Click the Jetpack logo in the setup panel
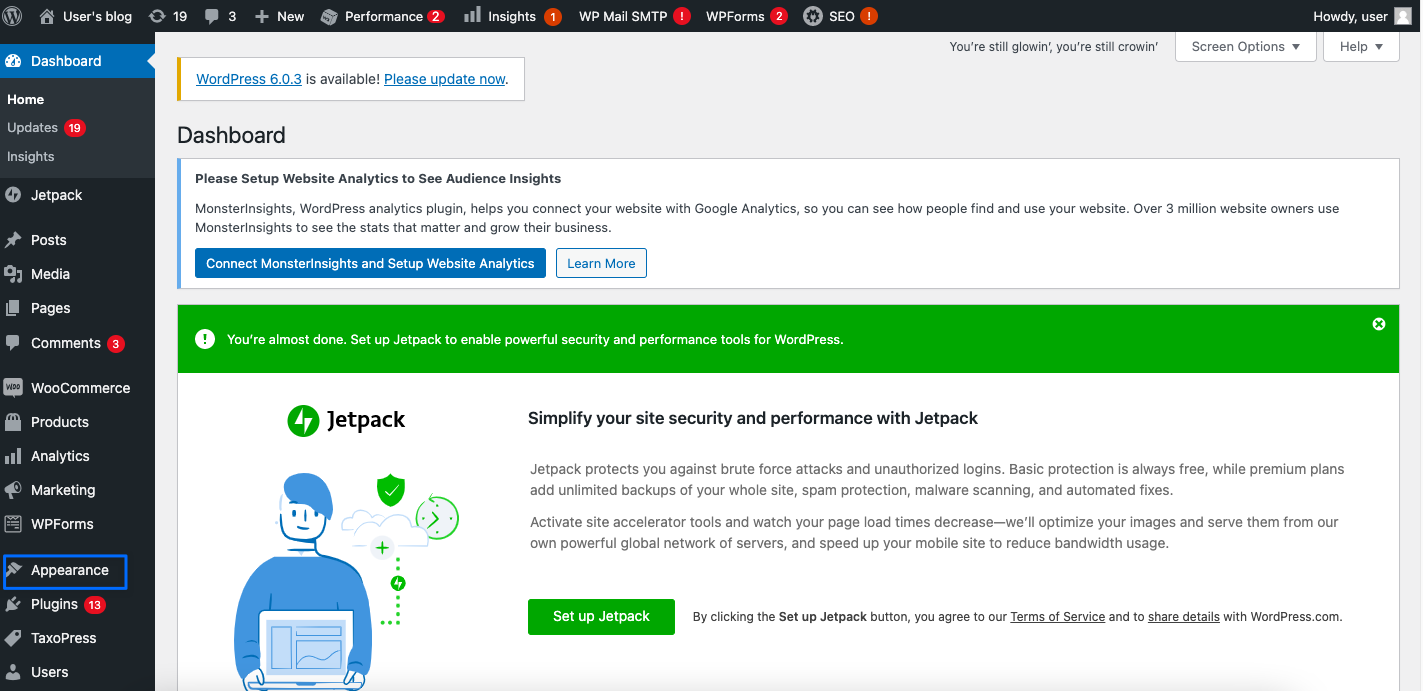 point(346,420)
